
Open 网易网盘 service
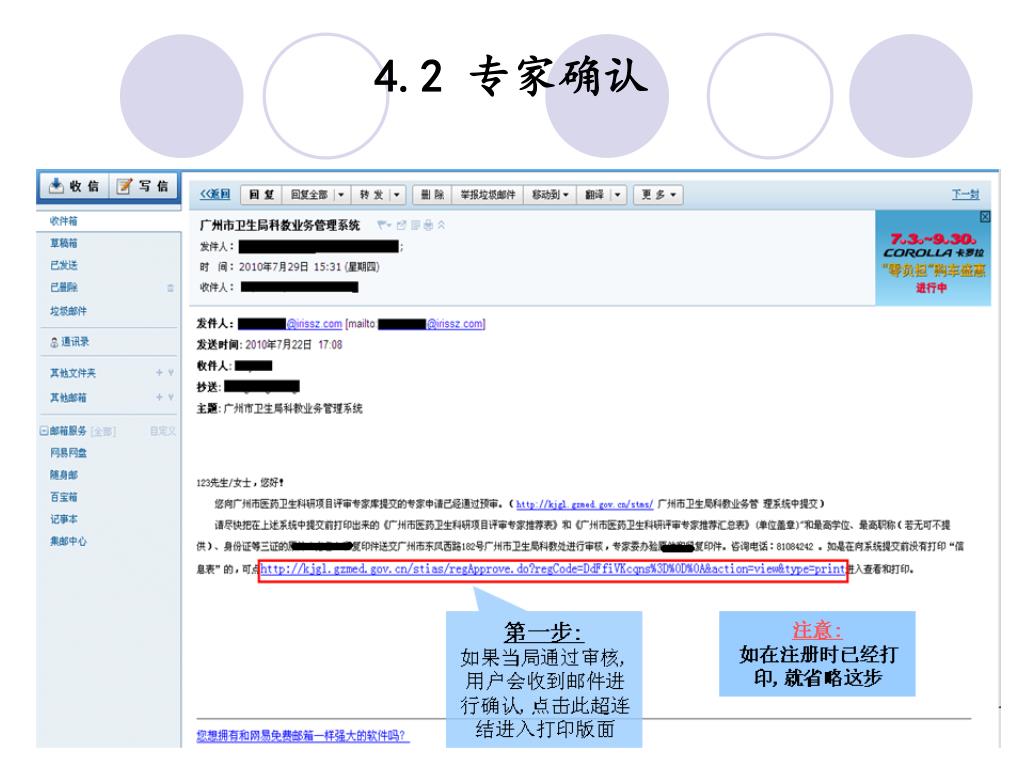pyautogui.click(x=68, y=453)
